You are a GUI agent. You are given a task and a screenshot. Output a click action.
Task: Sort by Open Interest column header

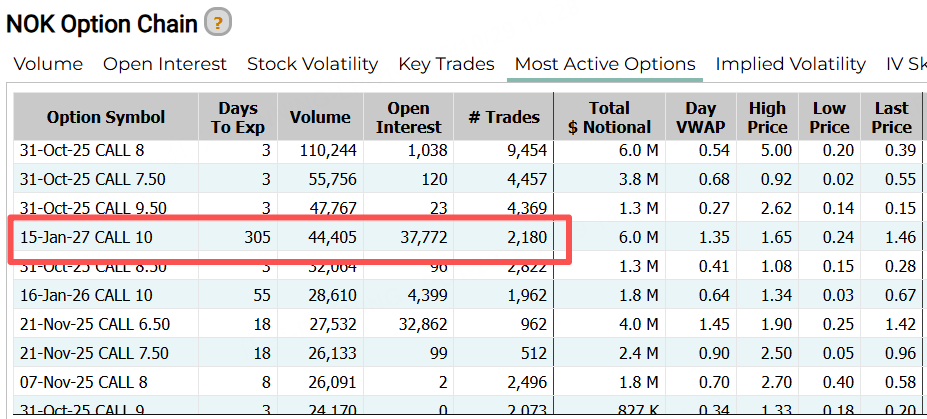pyautogui.click(x=408, y=117)
